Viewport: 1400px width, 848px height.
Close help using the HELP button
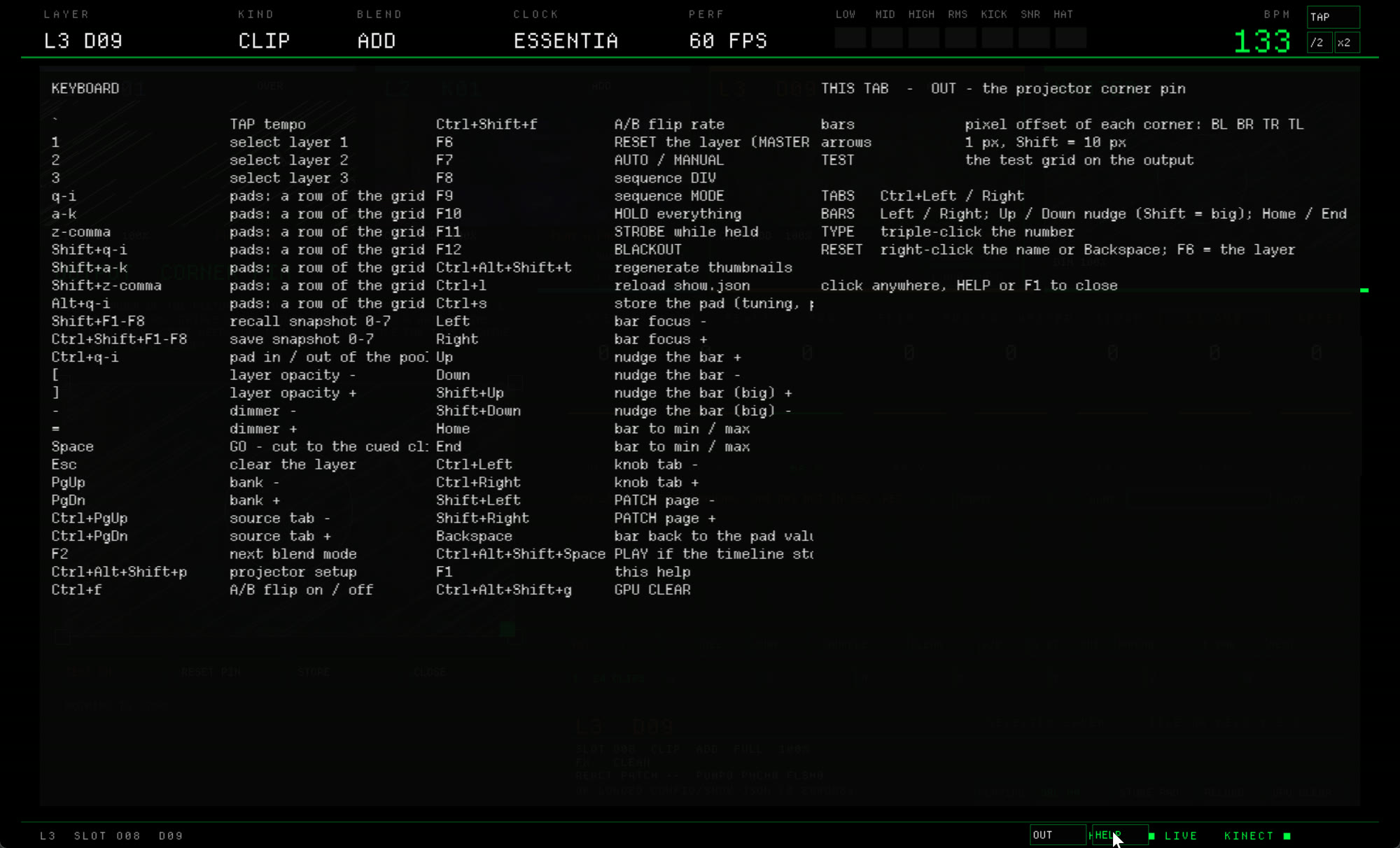coord(1120,835)
